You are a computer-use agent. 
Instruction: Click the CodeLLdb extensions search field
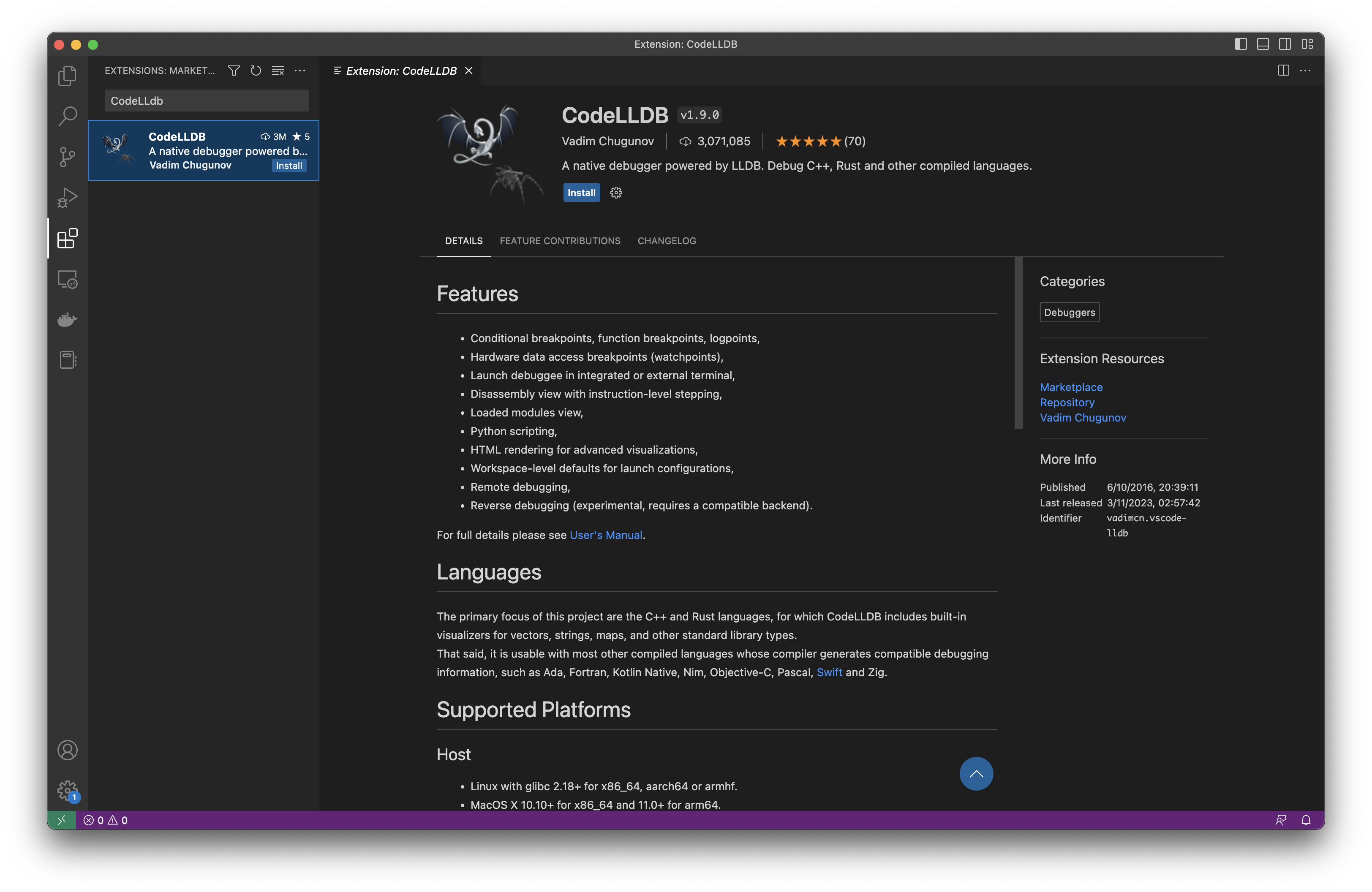click(x=207, y=101)
